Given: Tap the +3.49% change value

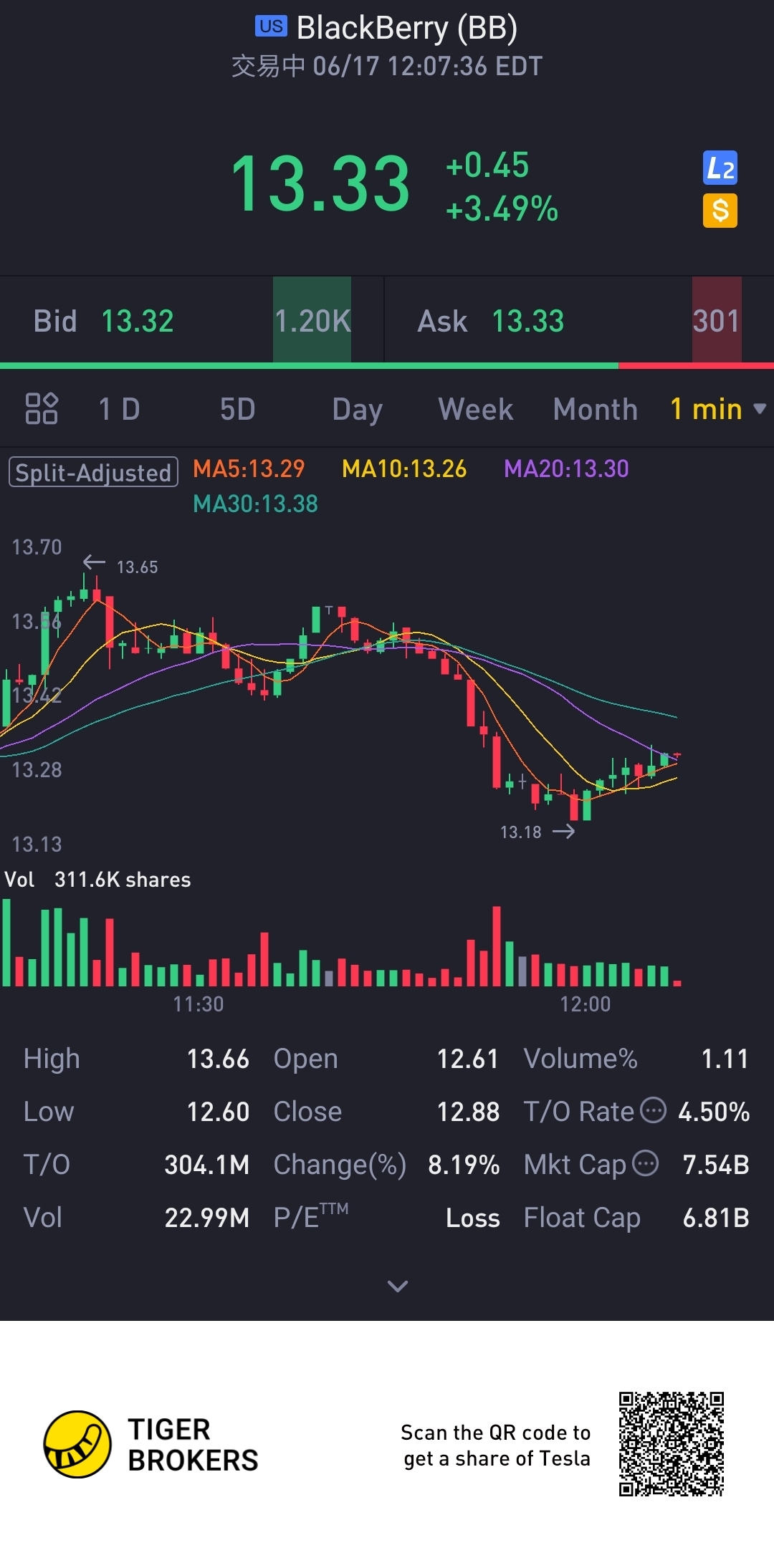Looking at the screenshot, I should click(x=502, y=209).
